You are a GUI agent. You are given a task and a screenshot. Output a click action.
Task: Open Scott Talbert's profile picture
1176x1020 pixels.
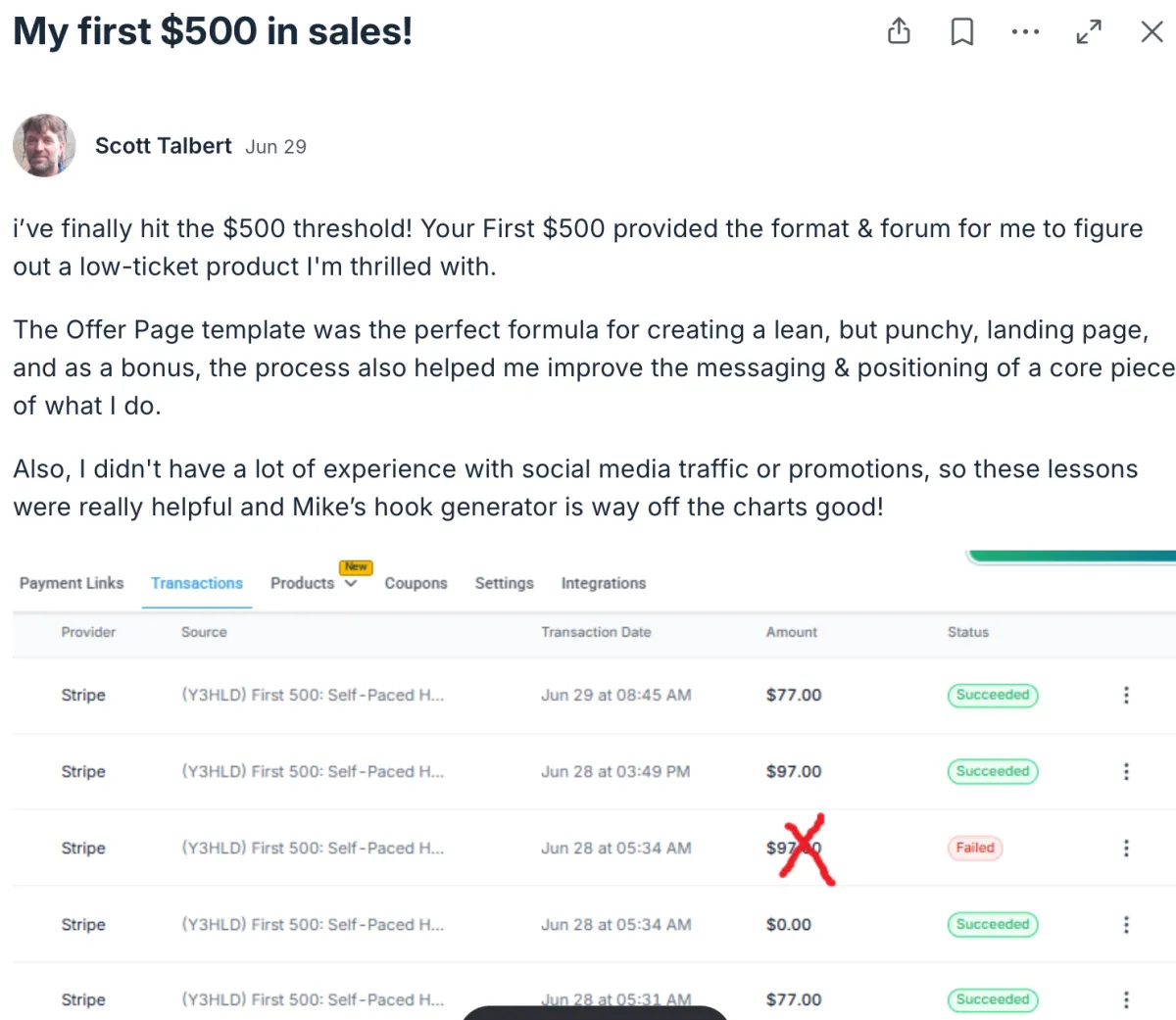click(x=44, y=146)
